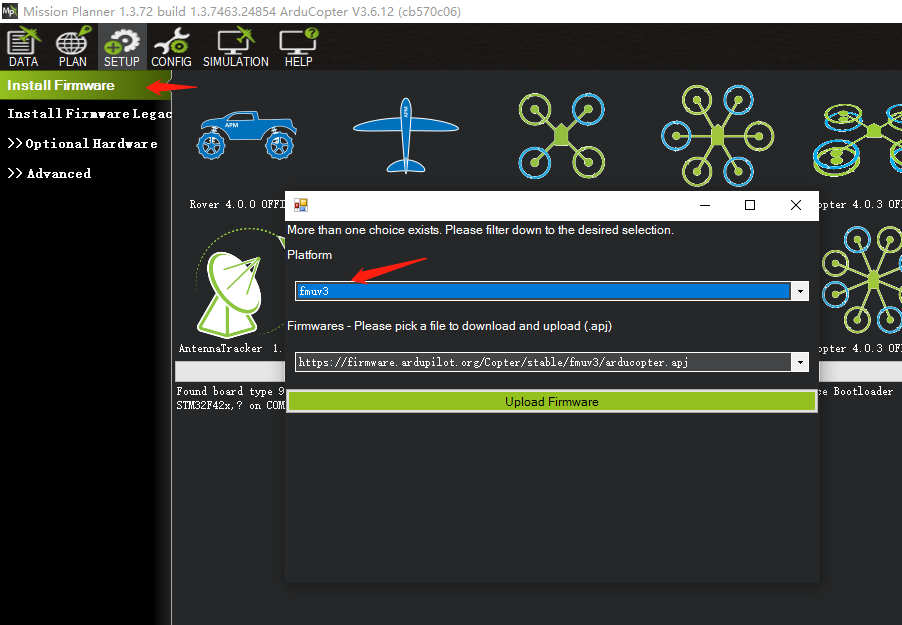Open the DATA flight data screen
This screenshot has height=625, width=902.
(x=23, y=47)
